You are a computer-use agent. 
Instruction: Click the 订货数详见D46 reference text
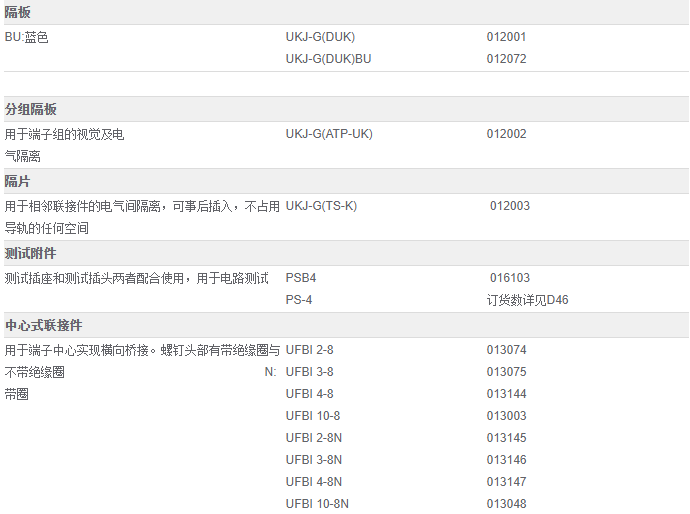[x=527, y=300]
